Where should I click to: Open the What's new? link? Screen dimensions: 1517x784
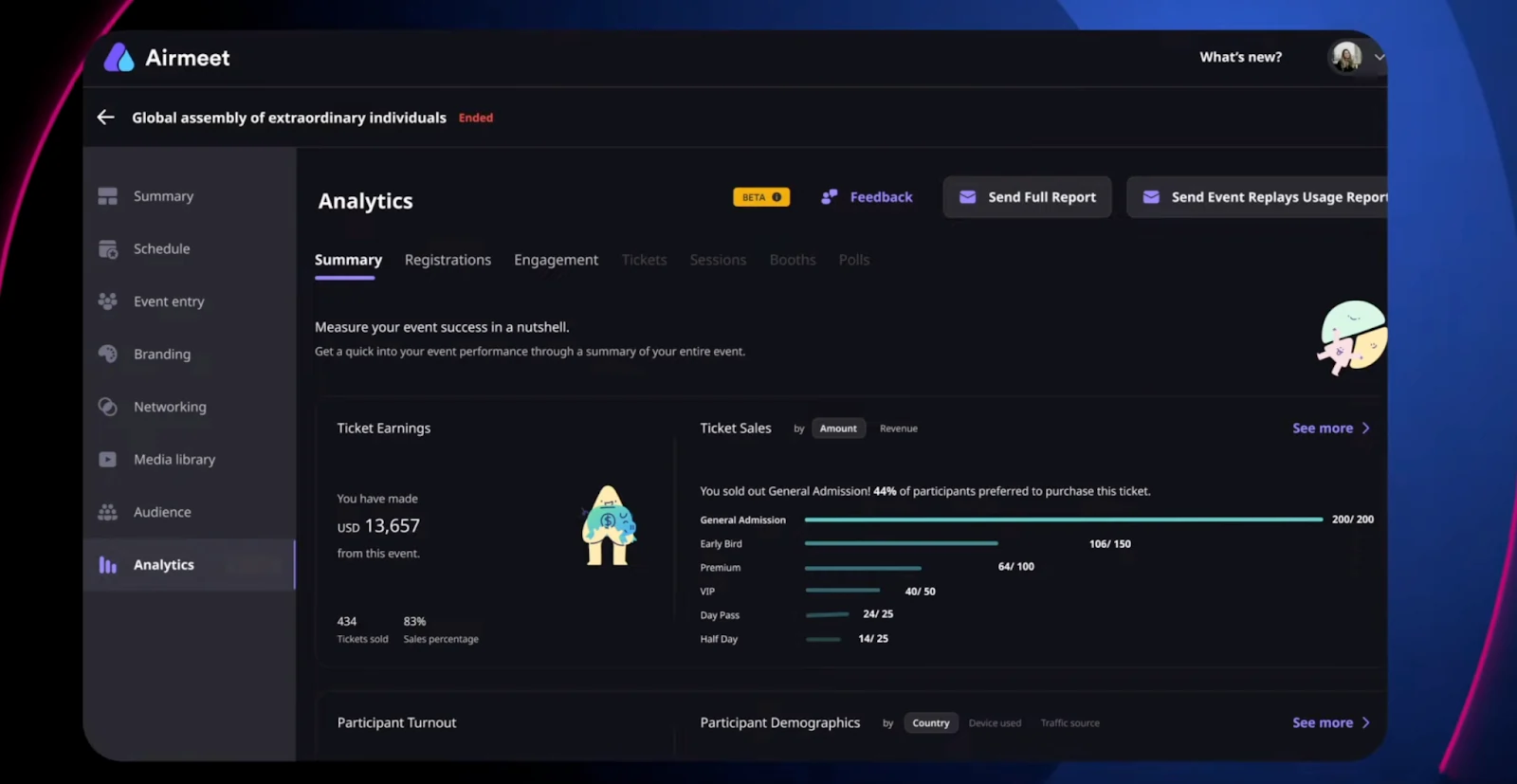(1240, 57)
